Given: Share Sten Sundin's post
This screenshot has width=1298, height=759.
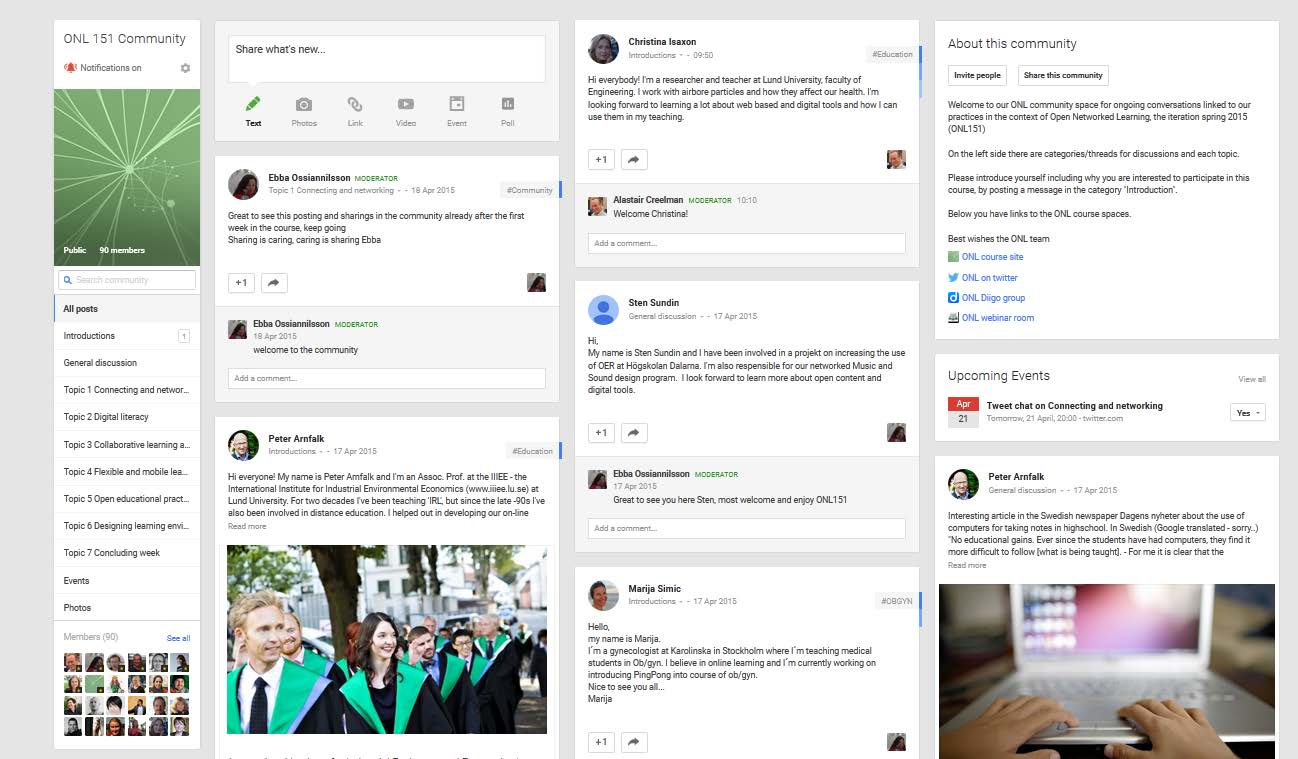Looking at the screenshot, I should point(634,433).
